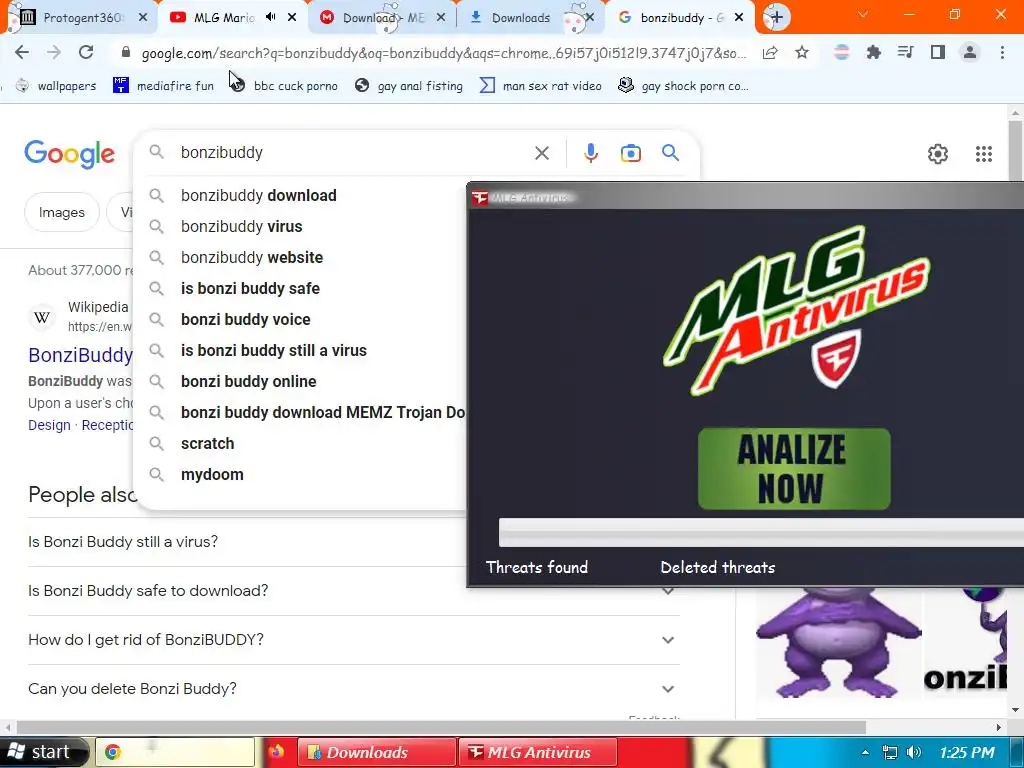Screen dimensions: 1024x768
Task: Click the MLG Antivirus scan progress bar
Action: (761, 532)
